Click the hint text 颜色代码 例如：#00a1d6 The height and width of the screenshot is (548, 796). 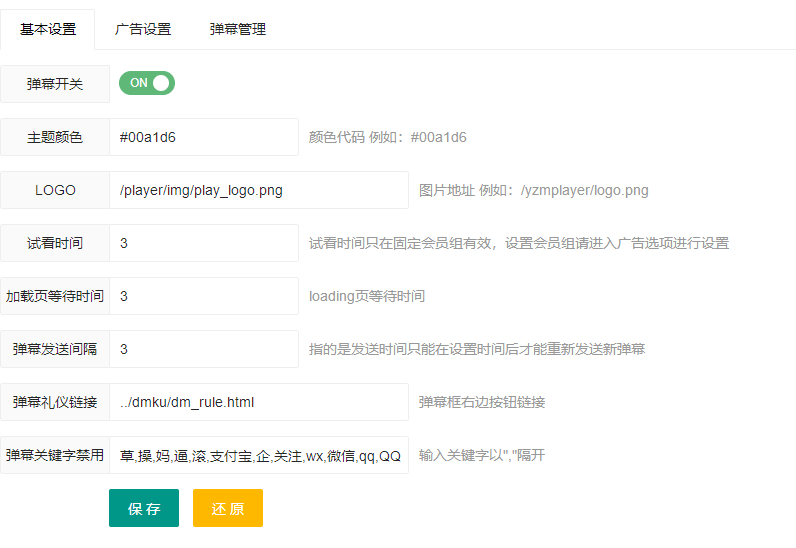click(x=387, y=137)
